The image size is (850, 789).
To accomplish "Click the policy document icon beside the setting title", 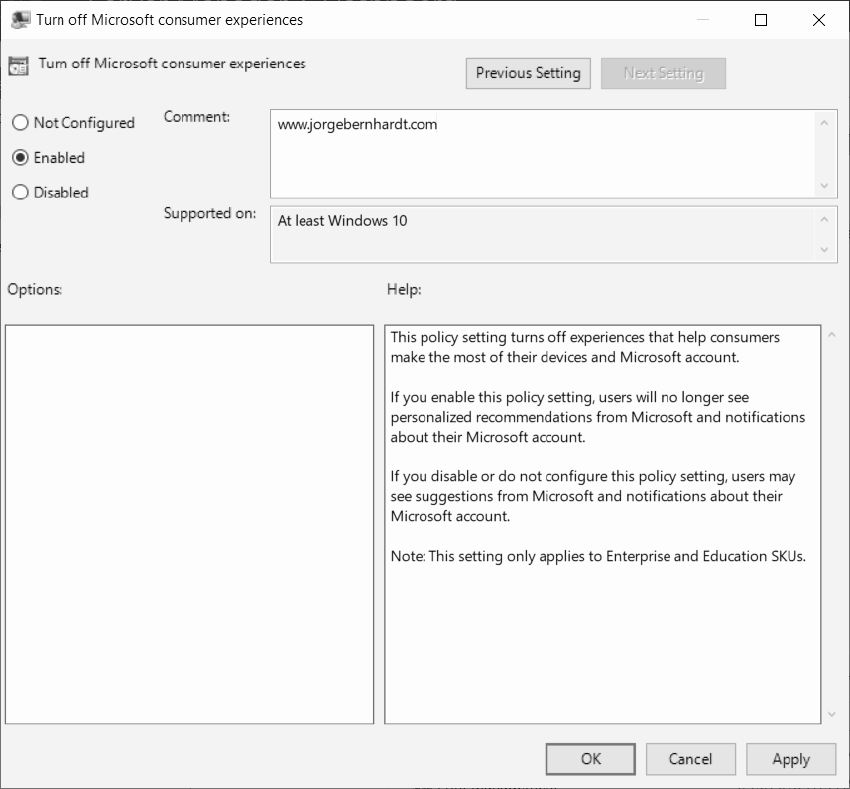I will tap(18, 64).
